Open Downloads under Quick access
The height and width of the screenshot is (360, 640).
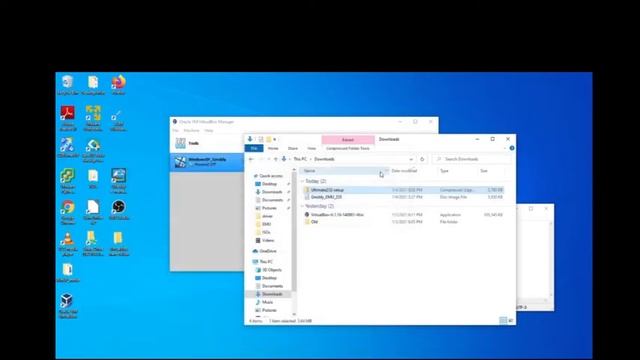coord(272,192)
